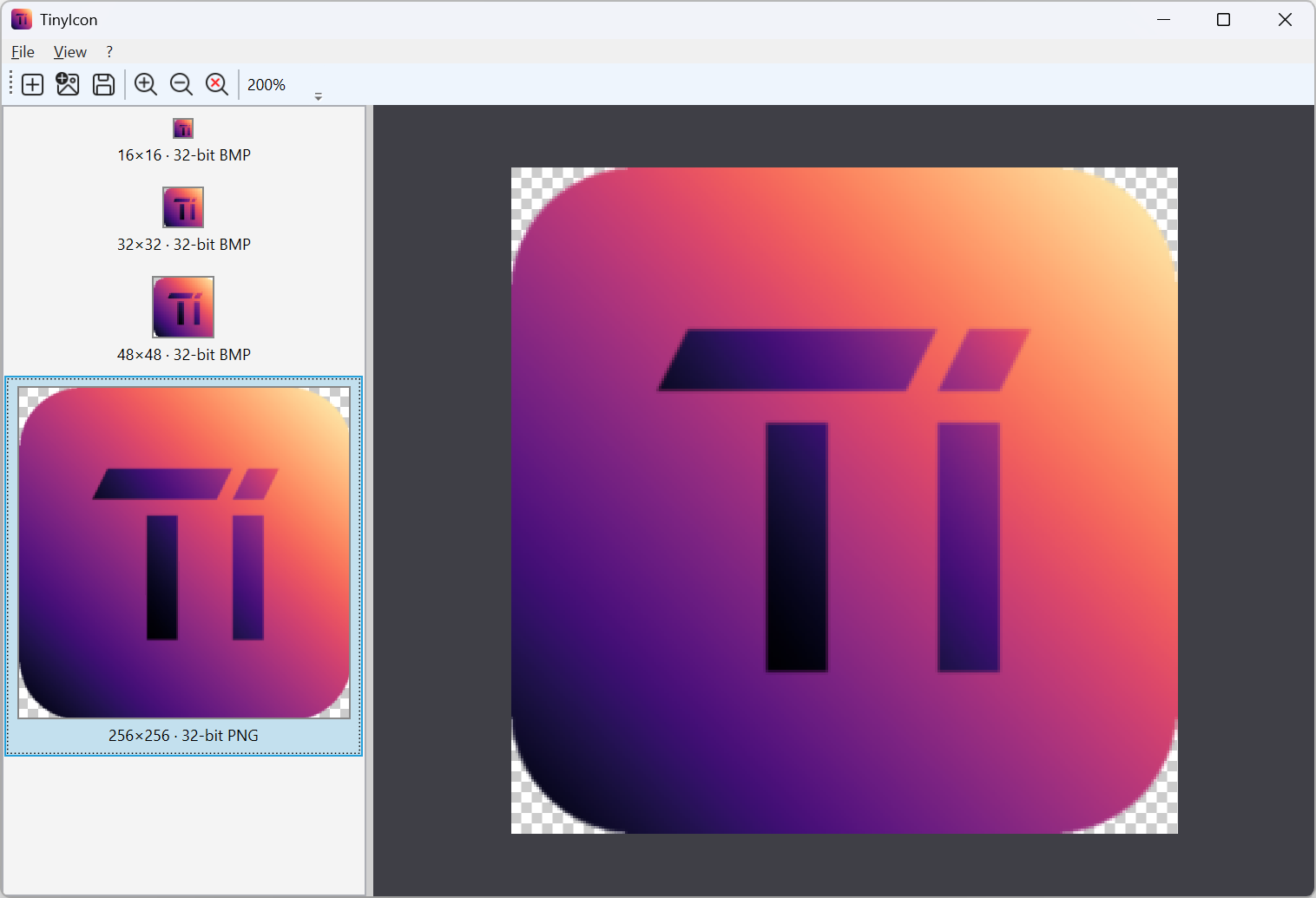Click the 16×16 · 32-bit BMP label

click(x=184, y=155)
